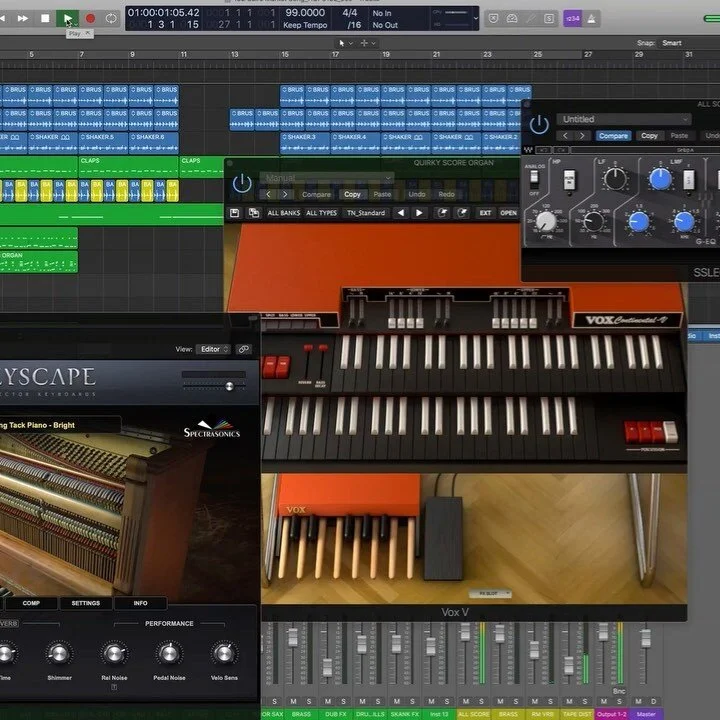Click the Velo Sens knob in Keyscape
Image resolution: width=720 pixels, height=720 pixels.
224,652
